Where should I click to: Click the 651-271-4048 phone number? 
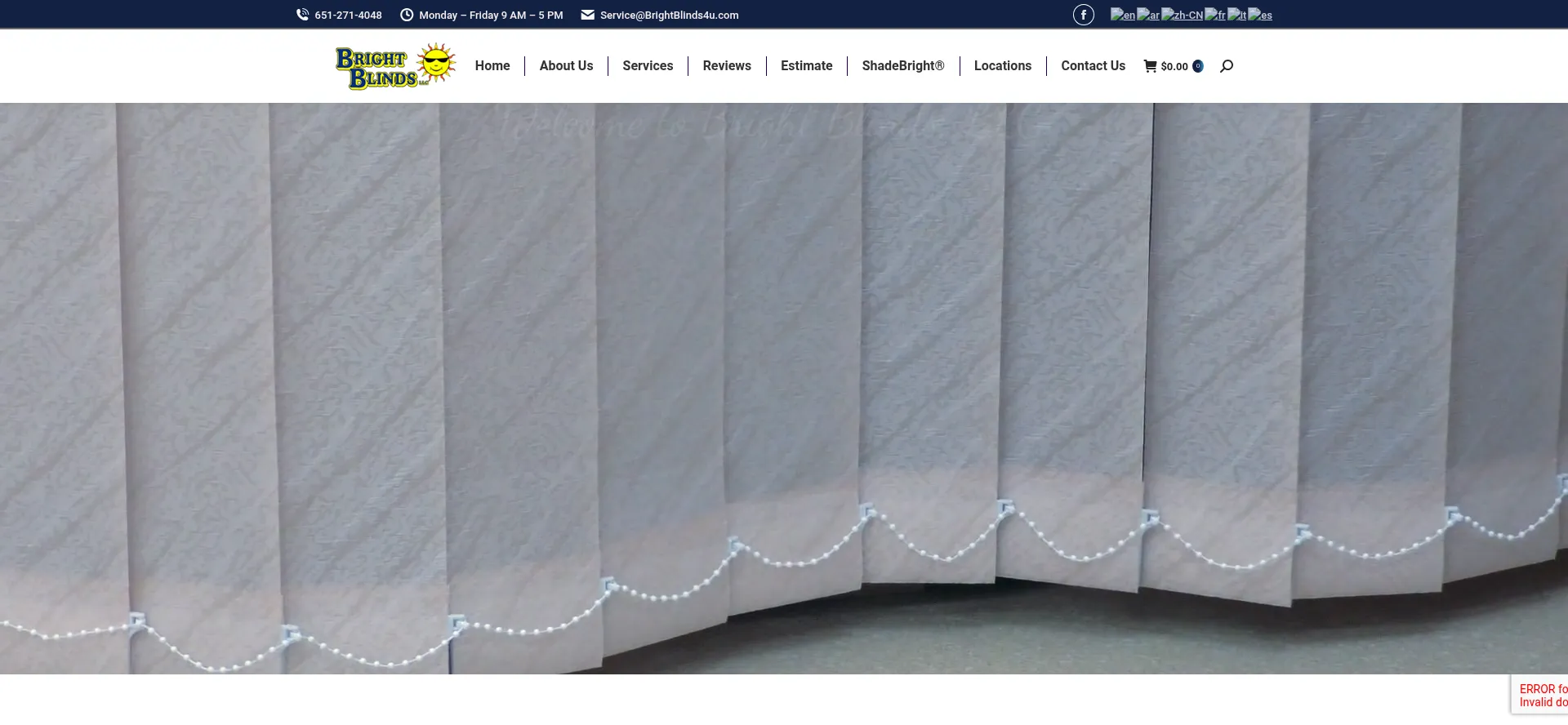click(348, 15)
